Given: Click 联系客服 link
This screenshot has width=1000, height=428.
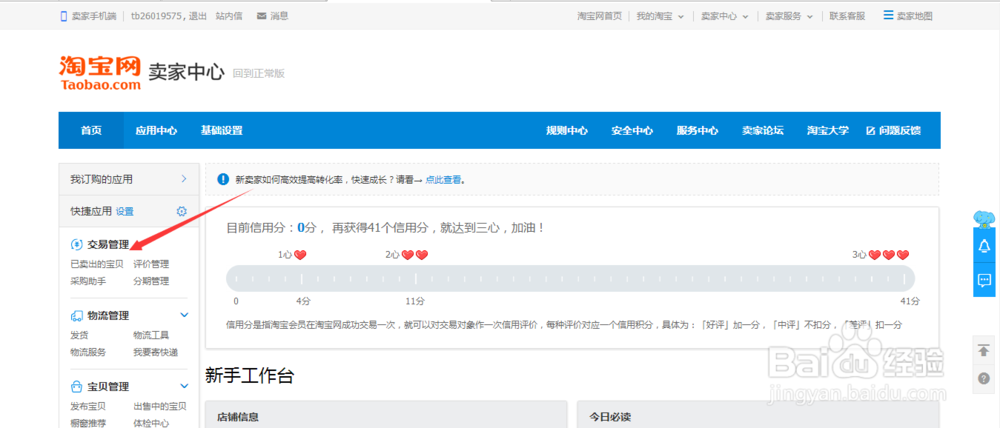Looking at the screenshot, I should (848, 17).
